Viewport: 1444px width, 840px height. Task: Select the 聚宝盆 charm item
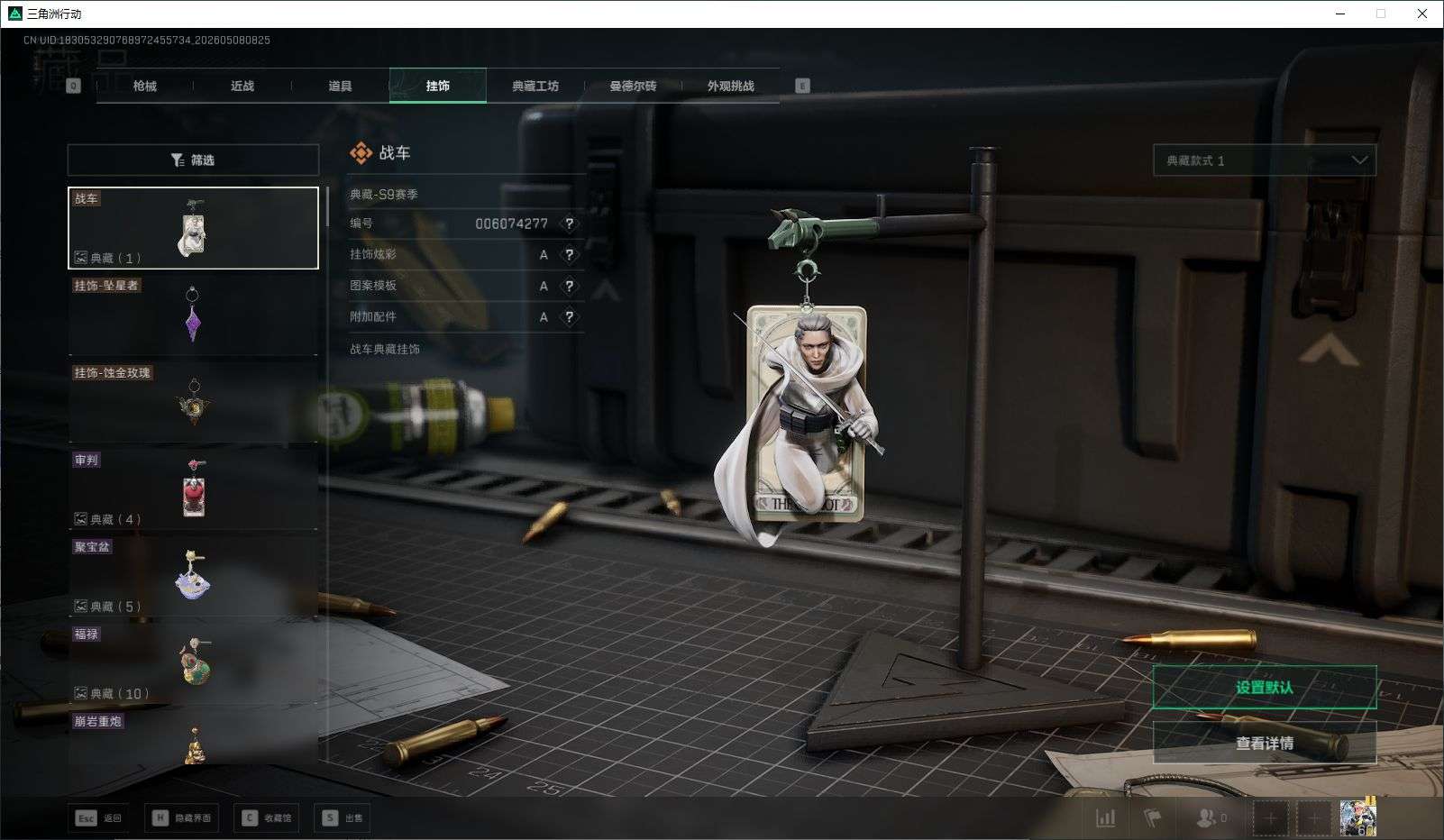193,577
